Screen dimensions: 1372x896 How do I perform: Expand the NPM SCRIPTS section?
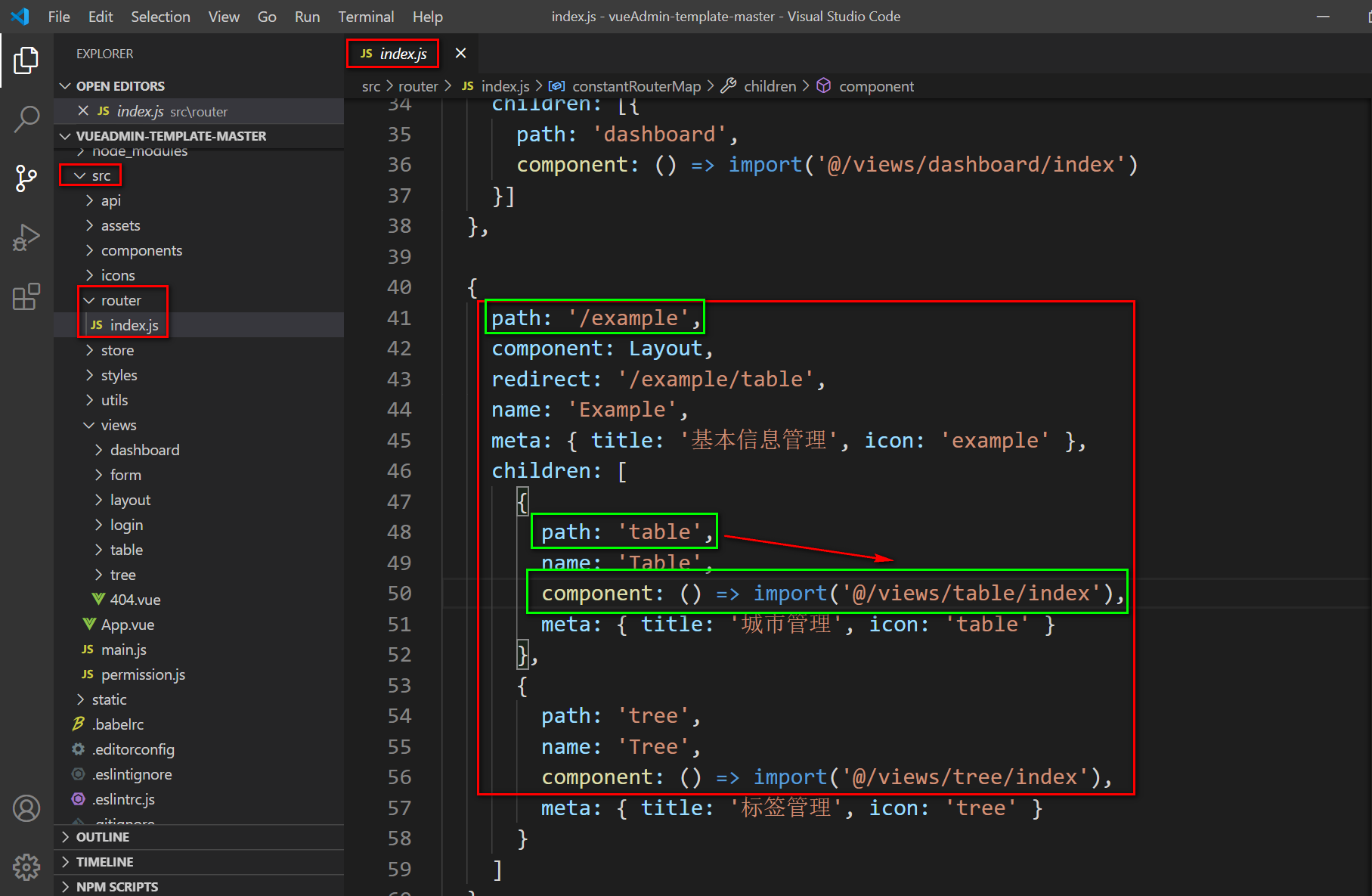pos(116,886)
